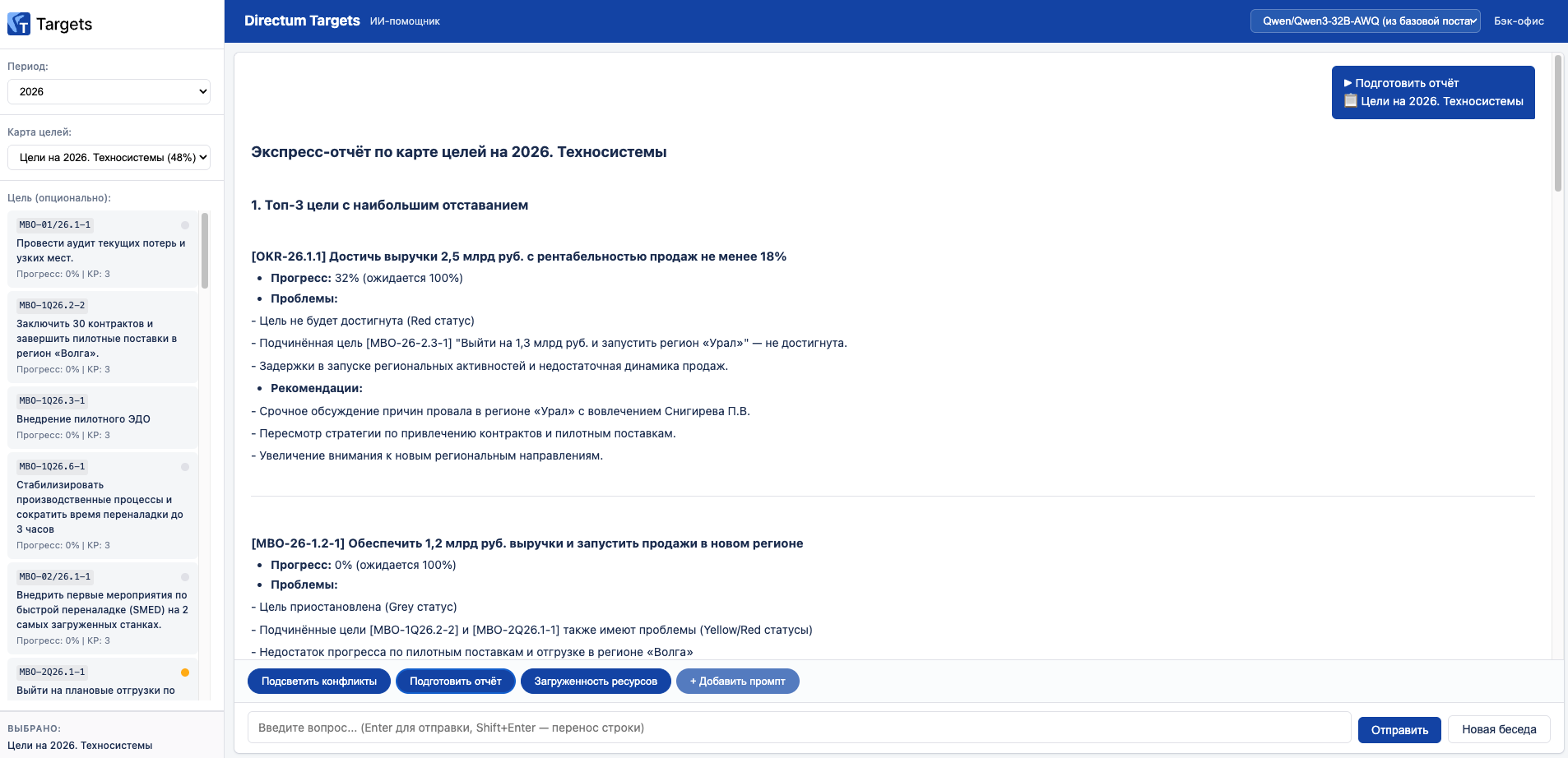Select goal "Выйти на плановые отгрузки по"
This screenshot has width=1568, height=758.
point(103,680)
